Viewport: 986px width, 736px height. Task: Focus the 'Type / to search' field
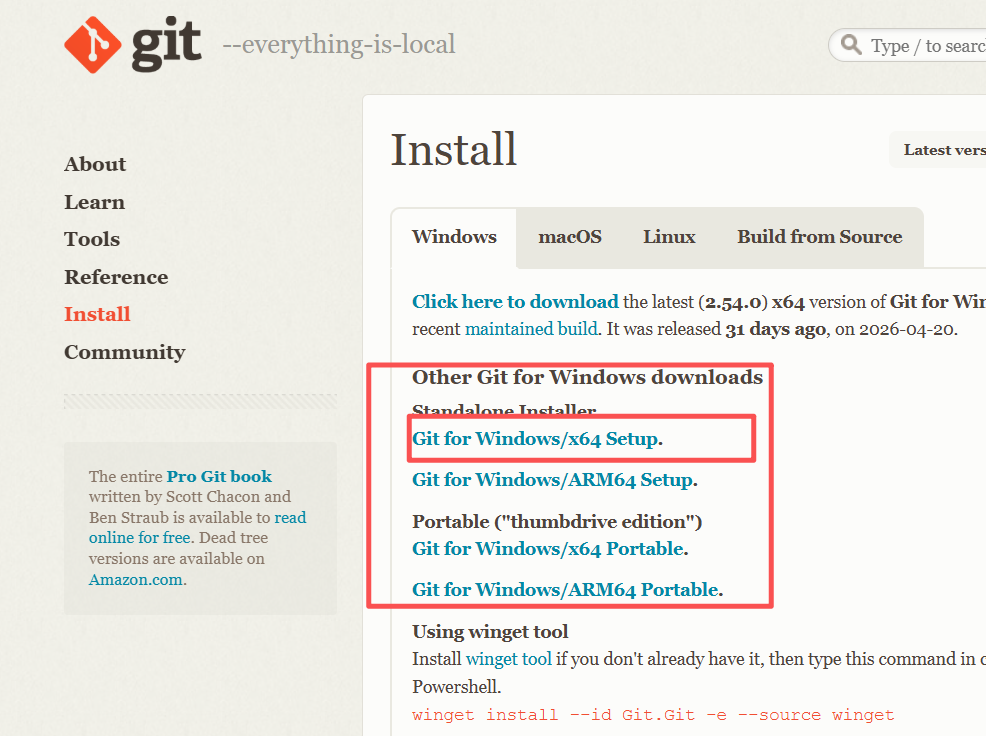pos(907,45)
